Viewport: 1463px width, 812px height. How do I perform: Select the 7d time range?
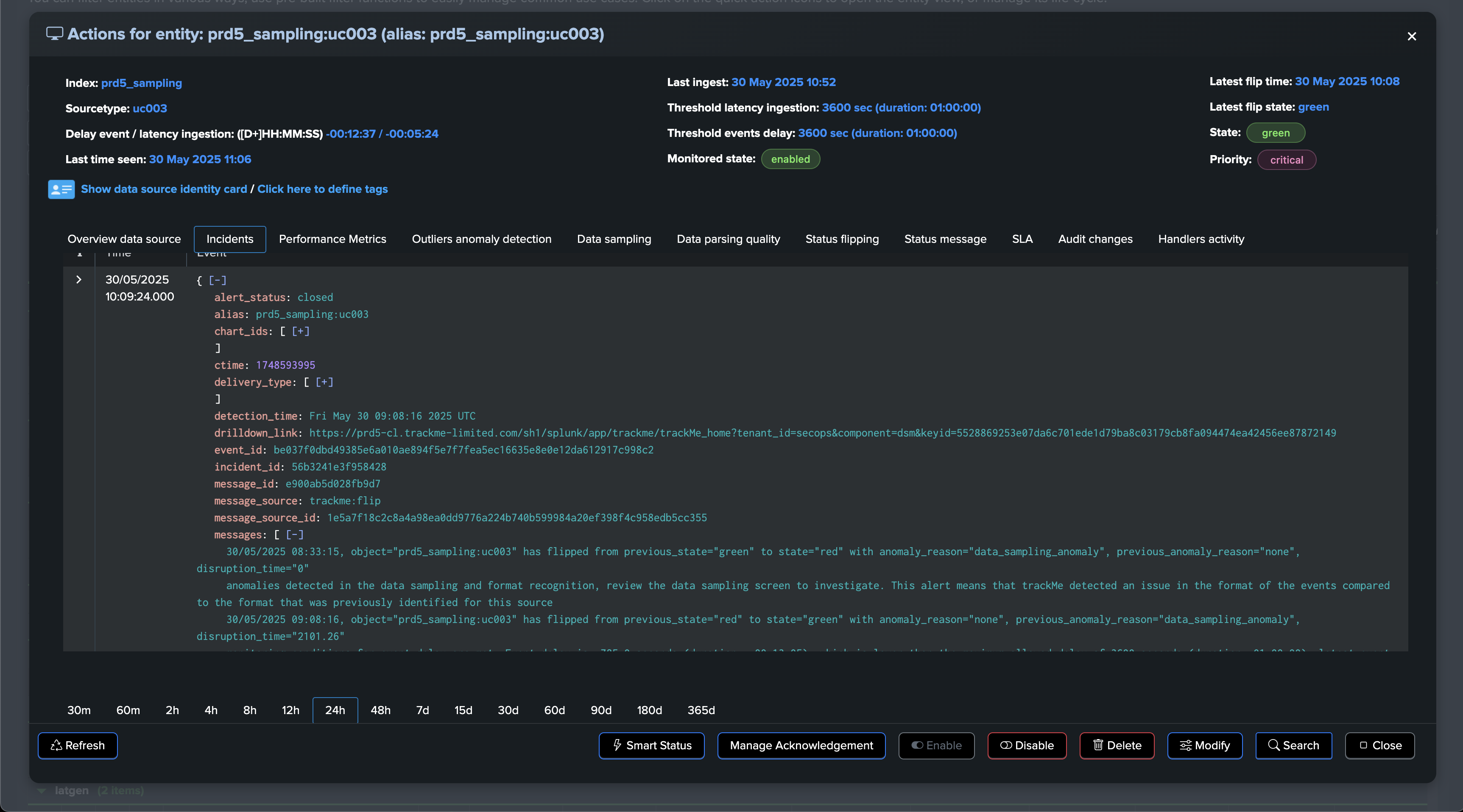pyautogui.click(x=422, y=710)
